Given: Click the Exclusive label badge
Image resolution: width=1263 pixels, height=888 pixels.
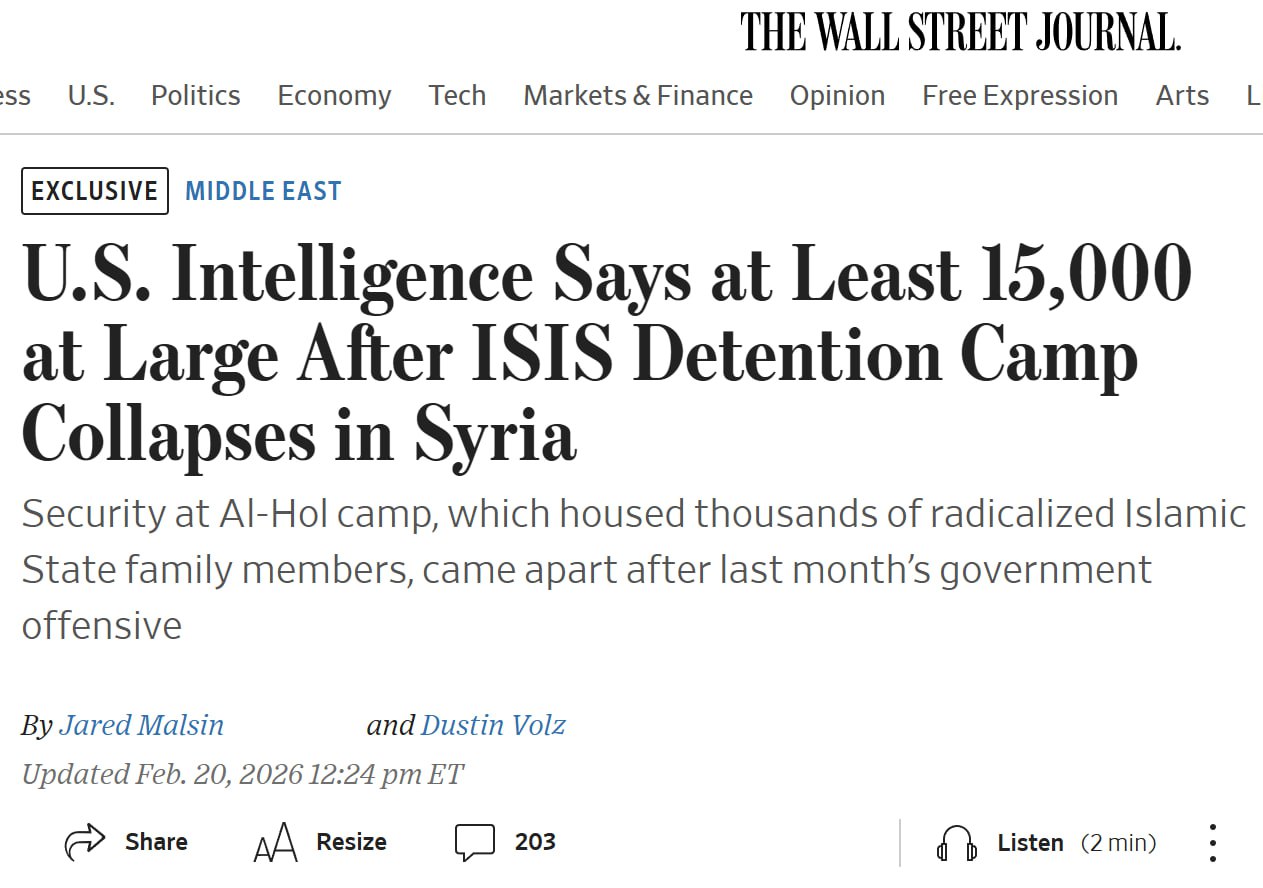Looking at the screenshot, I should click(95, 191).
